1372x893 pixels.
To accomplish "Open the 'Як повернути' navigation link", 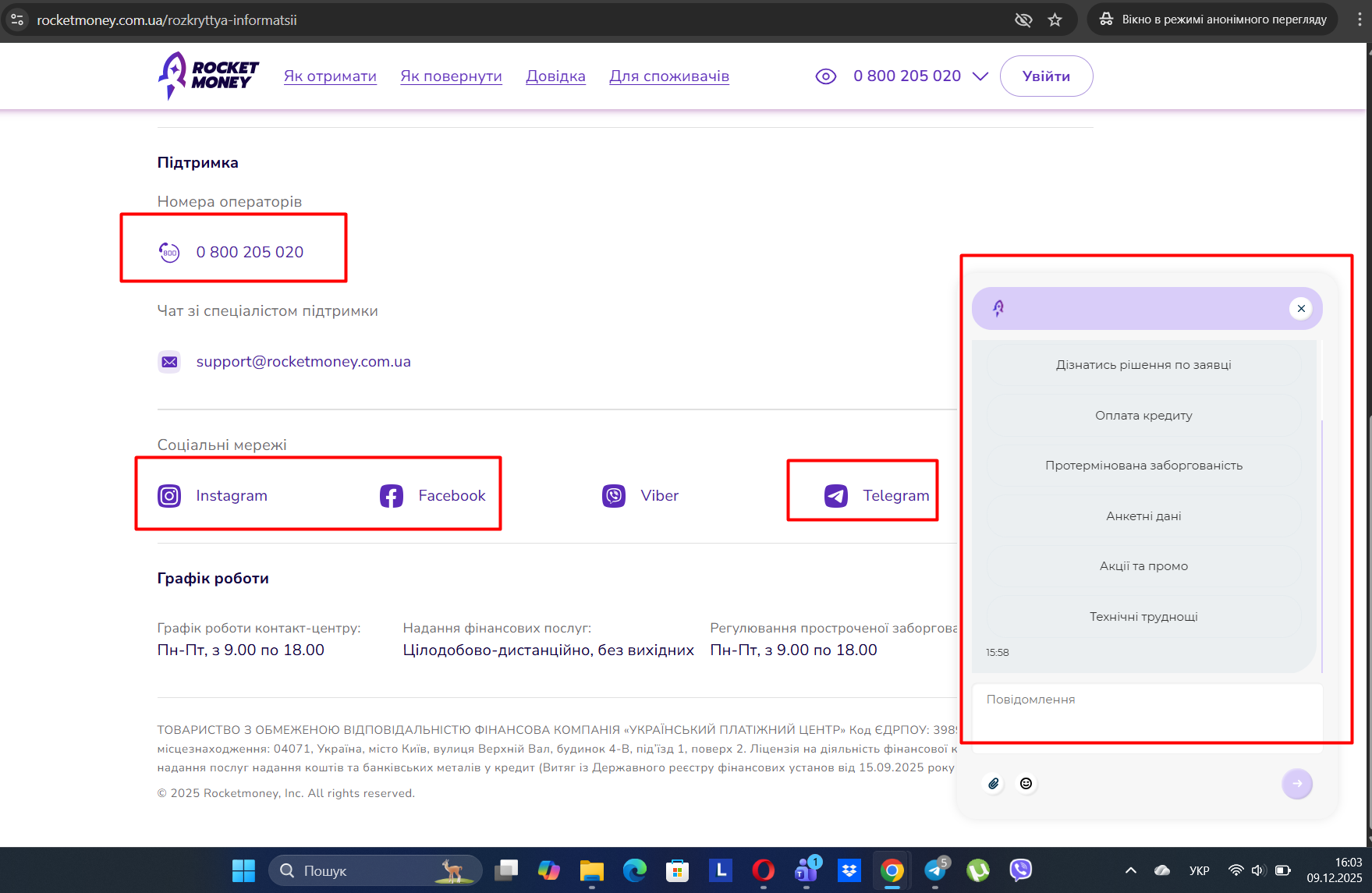I will click(x=451, y=76).
